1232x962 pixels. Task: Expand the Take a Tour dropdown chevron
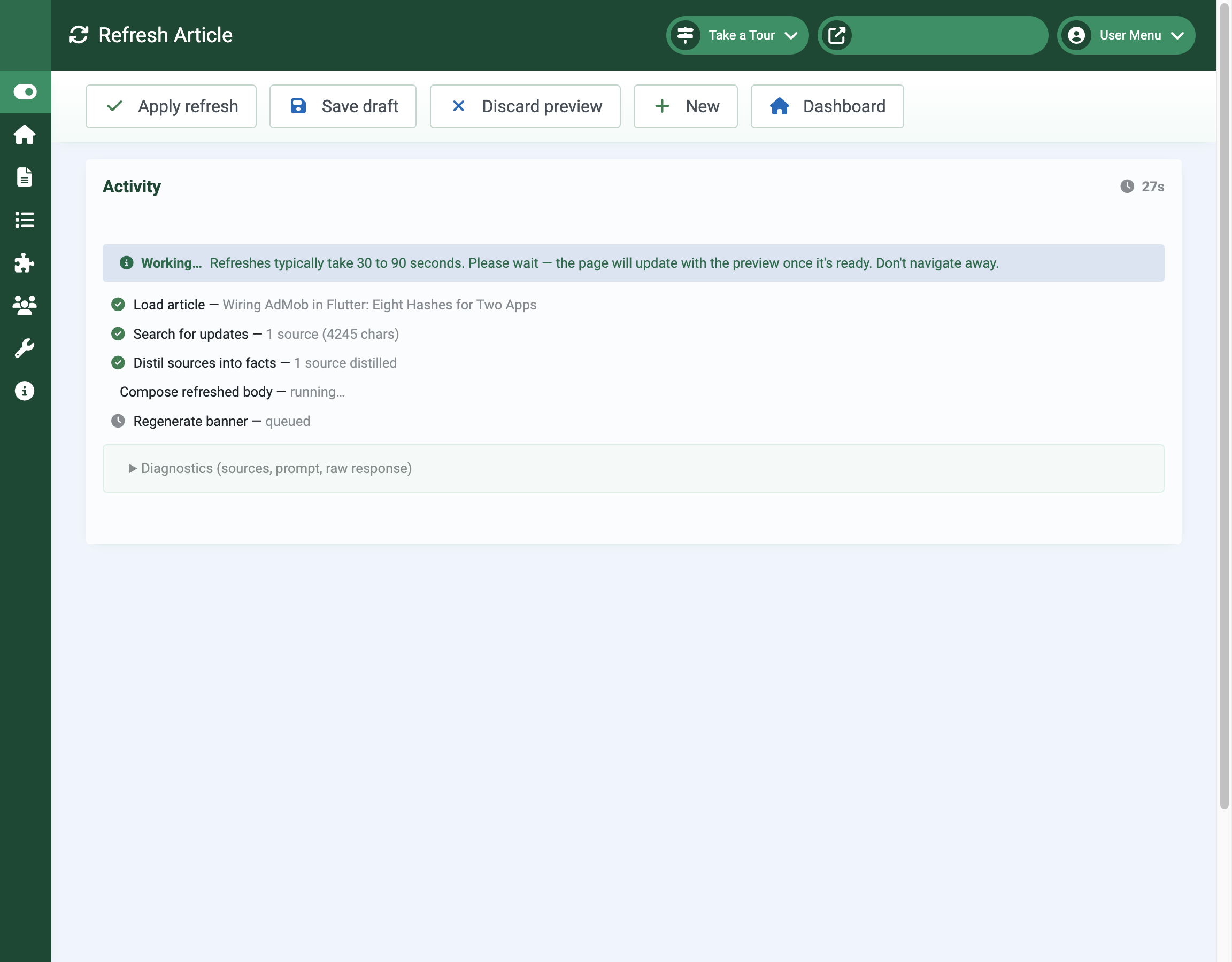791,35
